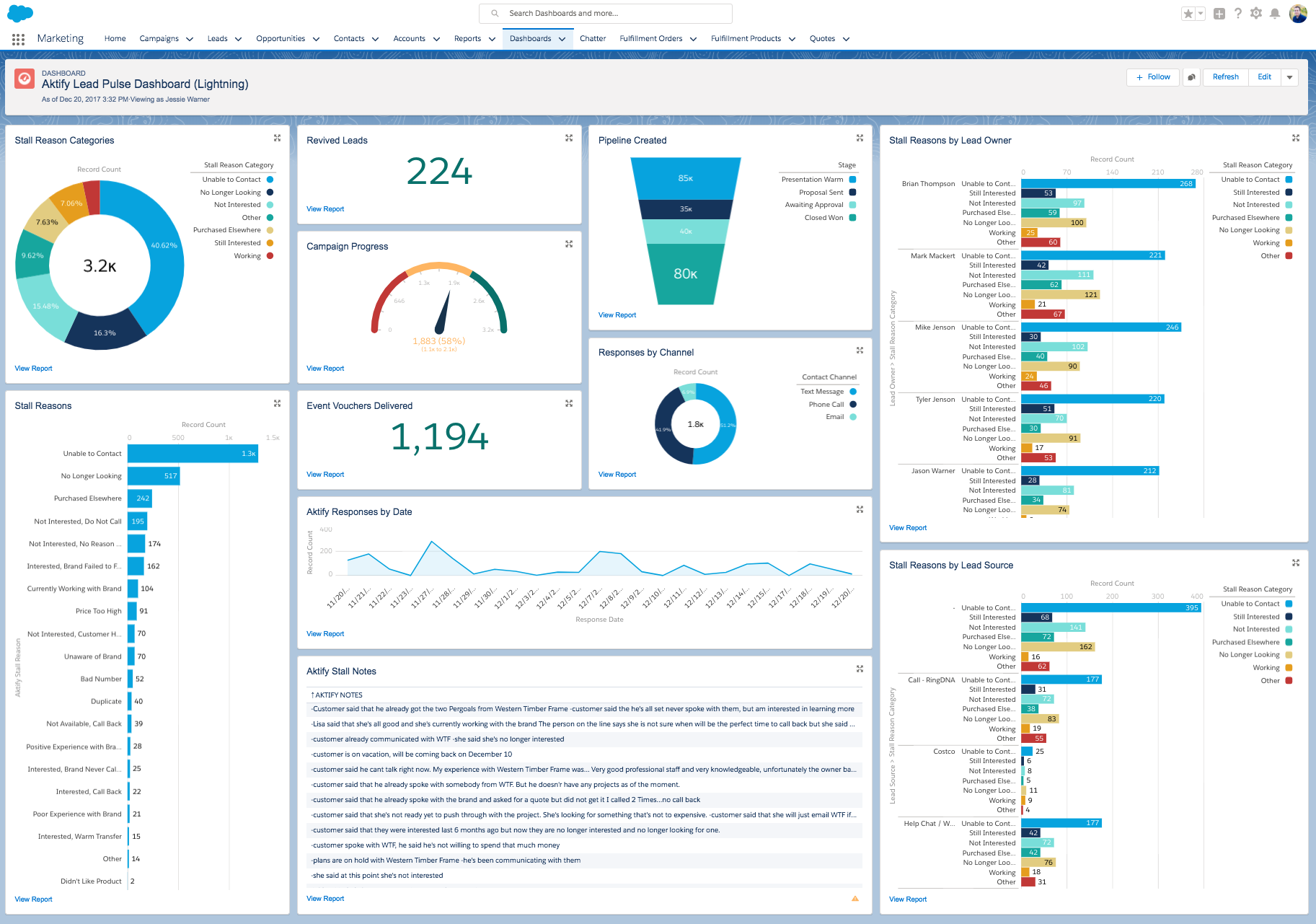The height and width of the screenshot is (924, 1316).
Task: Open the favorites list dropdown arrow
Action: click(x=1201, y=14)
